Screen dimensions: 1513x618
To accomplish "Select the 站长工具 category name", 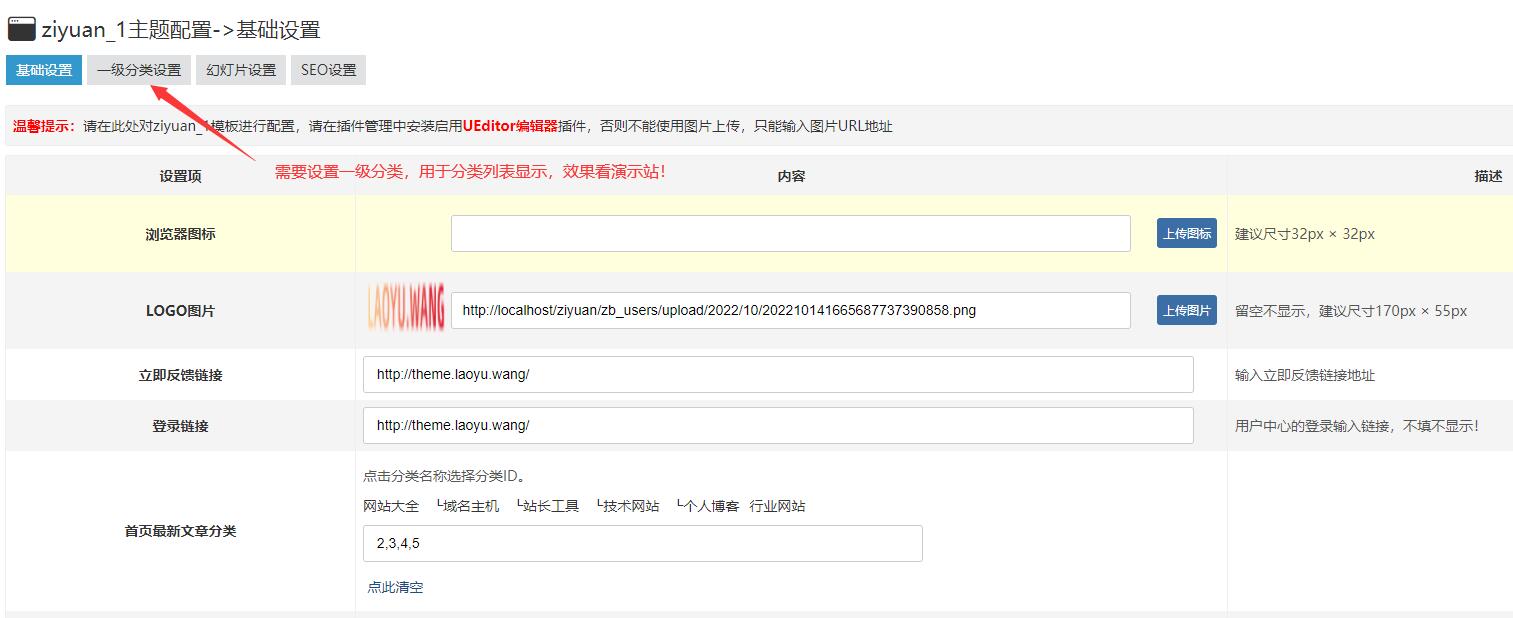I will tap(551, 506).
